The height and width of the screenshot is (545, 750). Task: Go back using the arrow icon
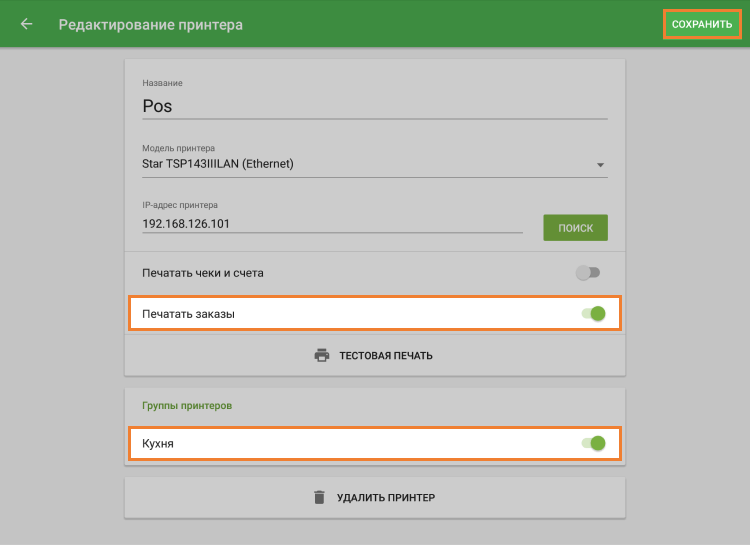click(26, 24)
